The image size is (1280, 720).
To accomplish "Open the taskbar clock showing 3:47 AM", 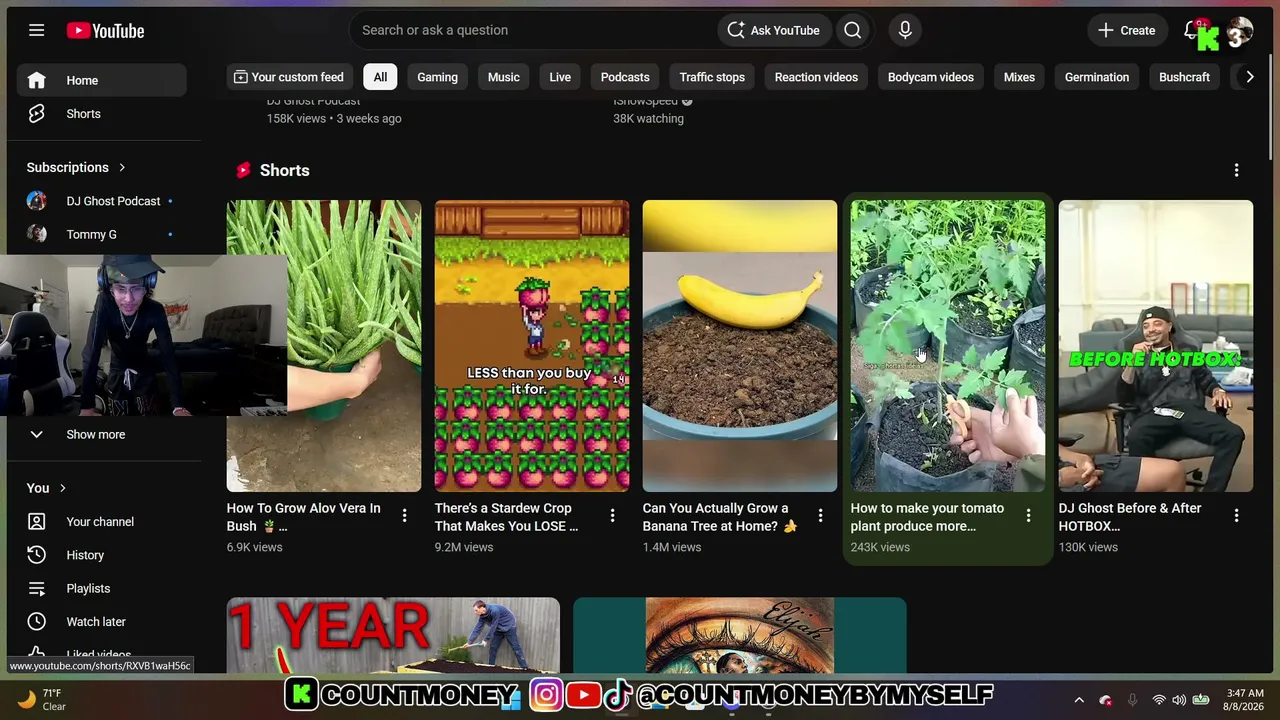I will pyautogui.click(x=1245, y=700).
